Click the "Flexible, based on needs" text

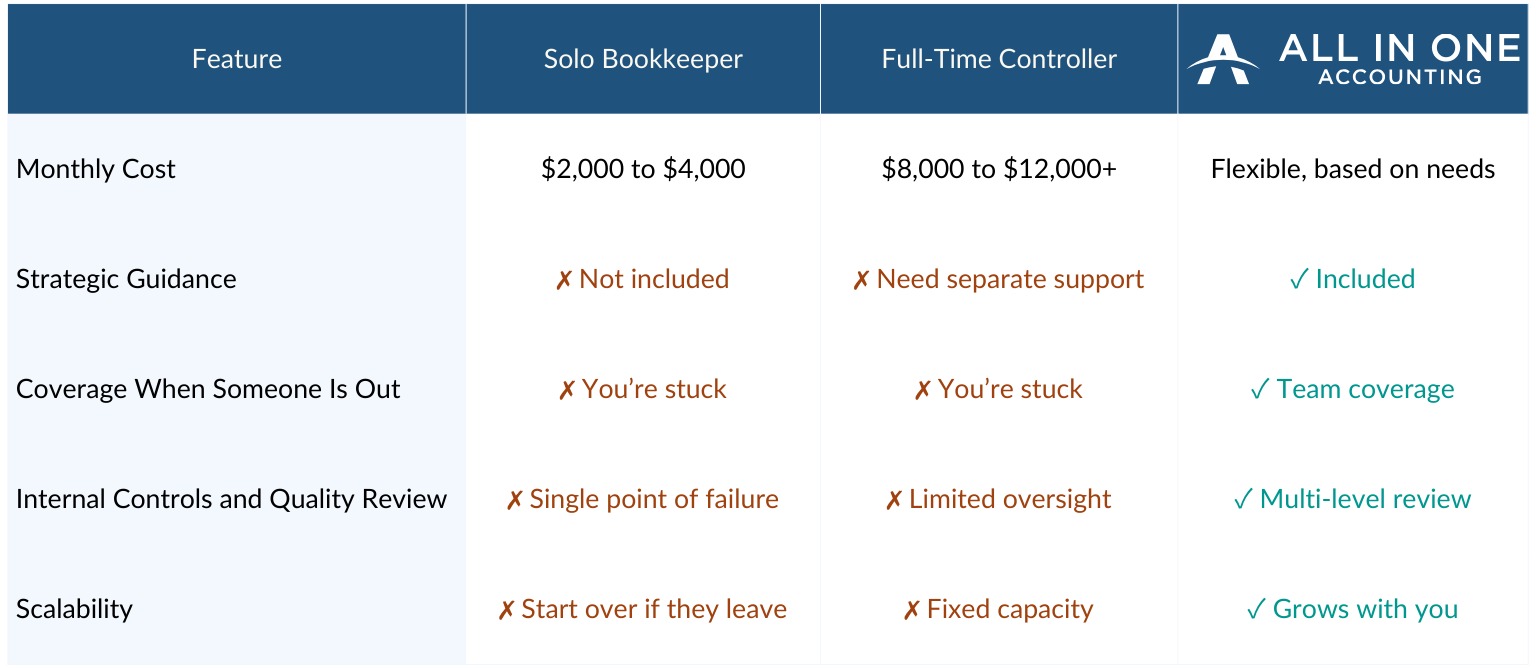click(1353, 169)
